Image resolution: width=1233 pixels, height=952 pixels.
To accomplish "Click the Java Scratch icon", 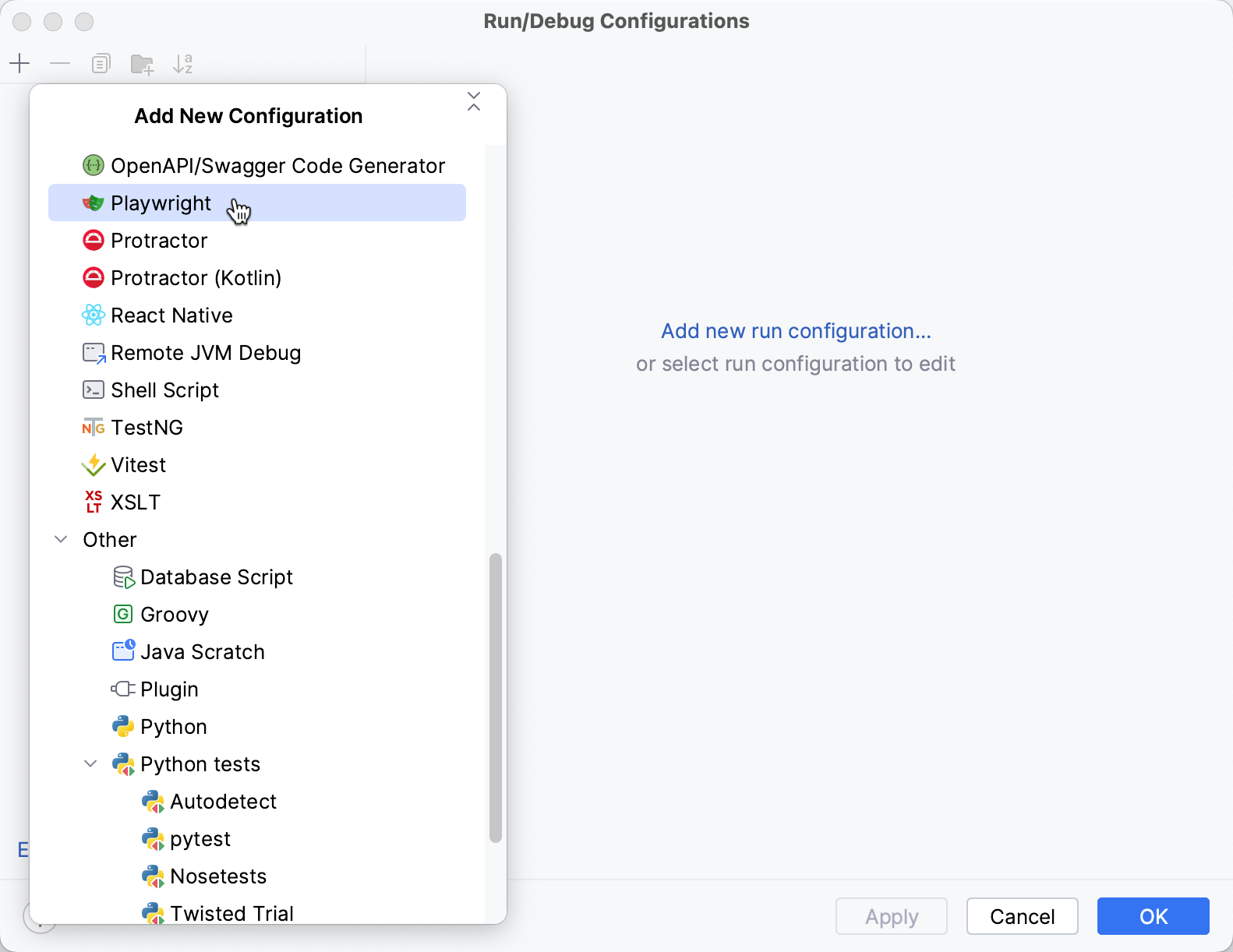I will click(124, 651).
